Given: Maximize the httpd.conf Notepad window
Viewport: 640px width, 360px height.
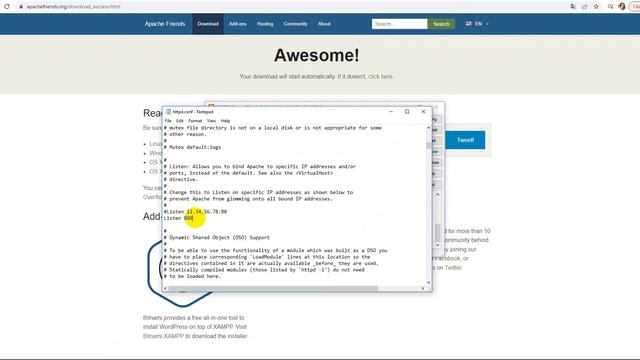Looking at the screenshot, I should pos(407,111).
